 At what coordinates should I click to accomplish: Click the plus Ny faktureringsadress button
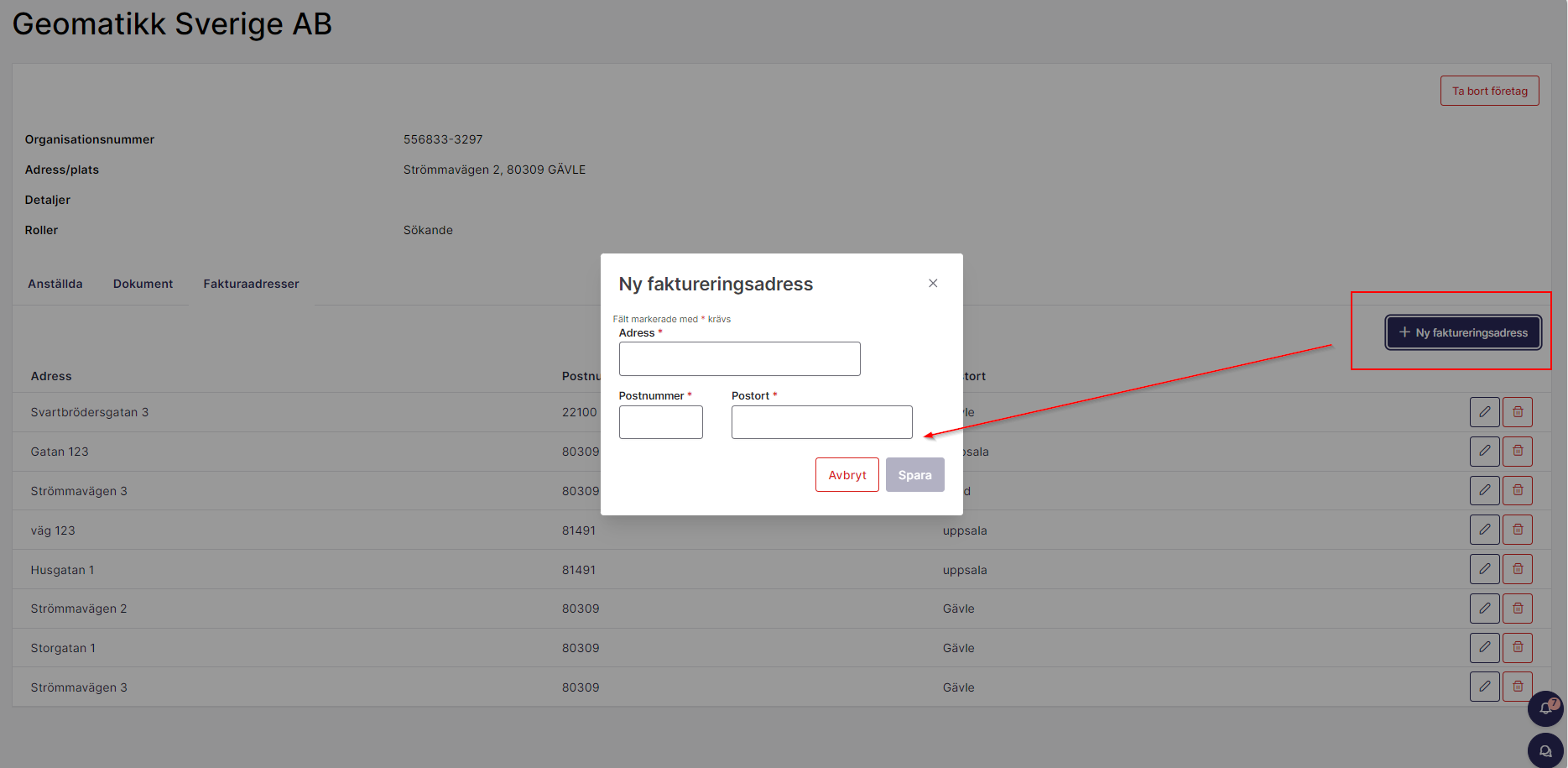[x=1463, y=332]
